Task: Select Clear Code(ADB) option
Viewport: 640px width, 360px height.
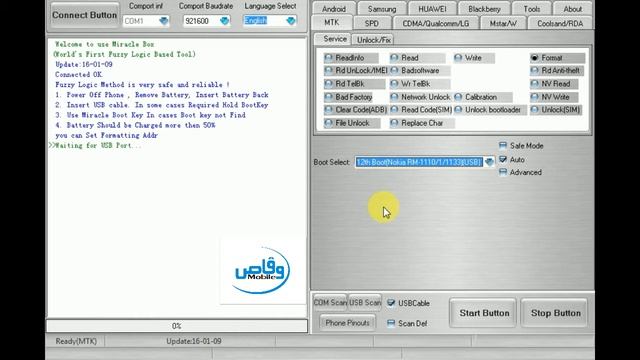Action: pos(356,110)
